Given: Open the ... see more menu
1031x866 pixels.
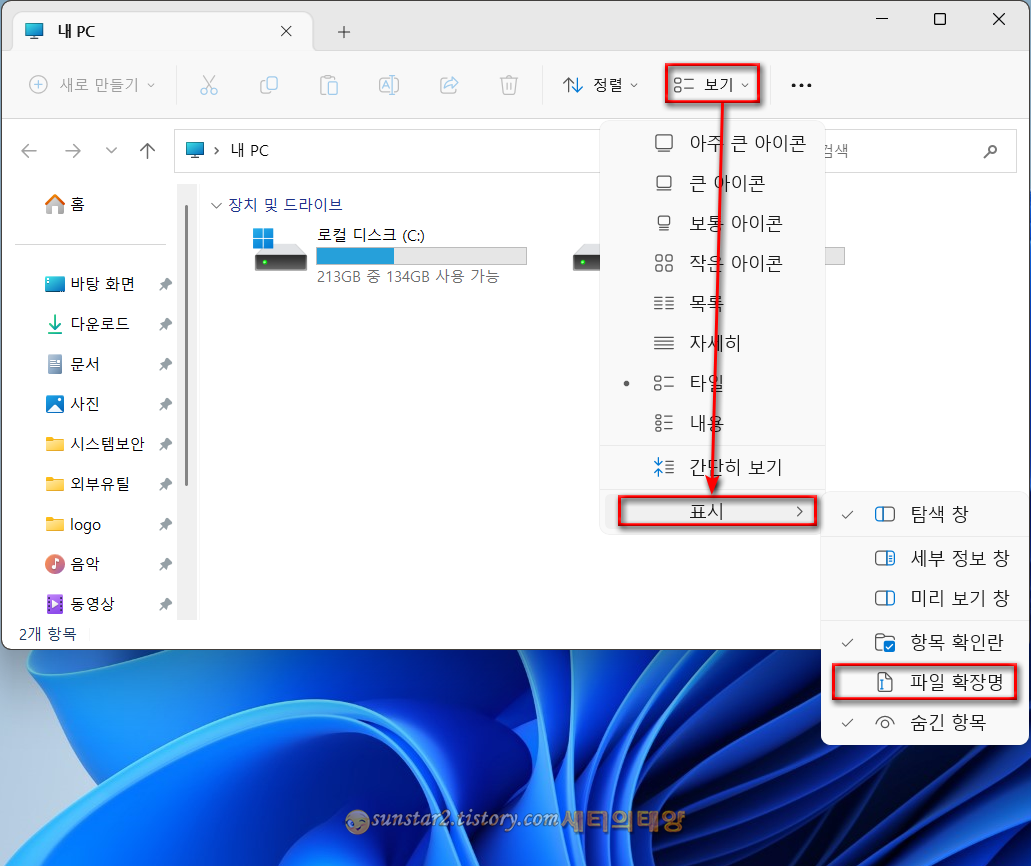Looking at the screenshot, I should (801, 85).
